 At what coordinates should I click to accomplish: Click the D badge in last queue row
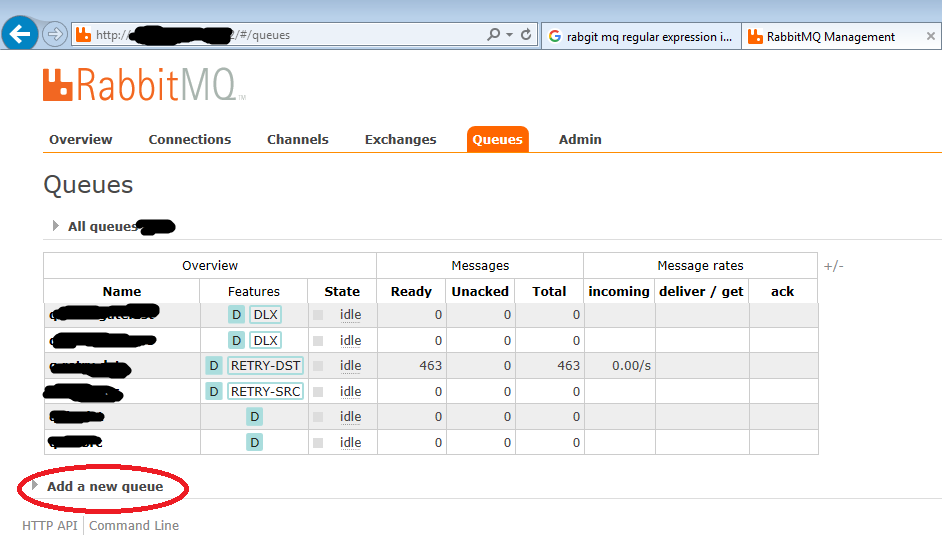(254, 443)
